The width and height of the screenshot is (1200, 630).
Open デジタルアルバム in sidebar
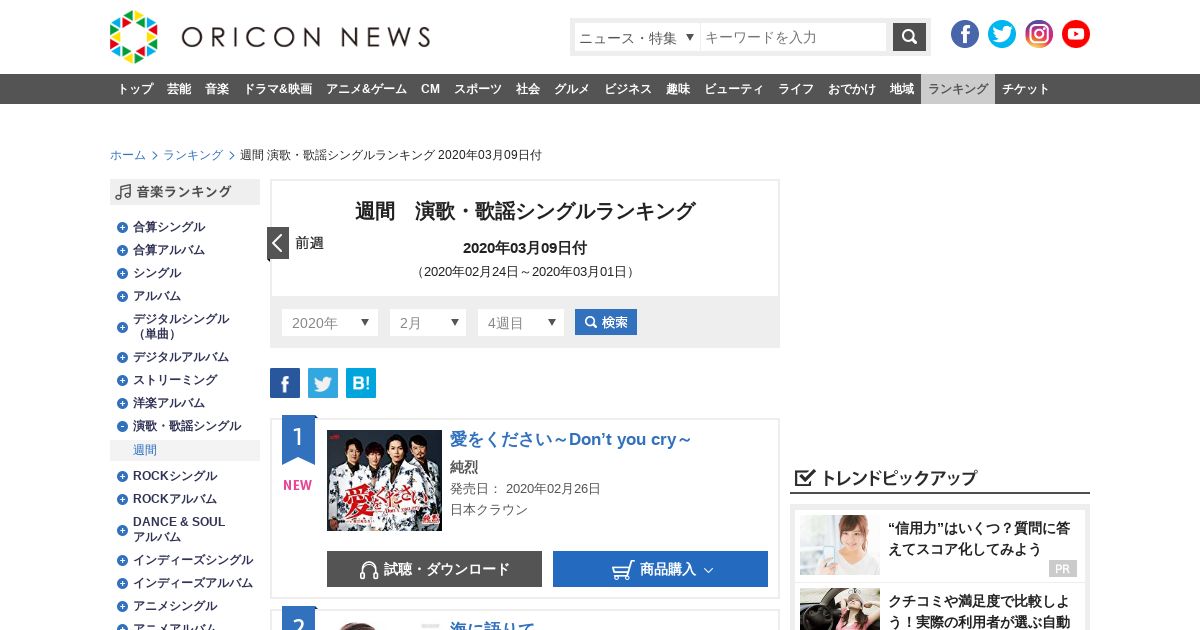[181, 357]
